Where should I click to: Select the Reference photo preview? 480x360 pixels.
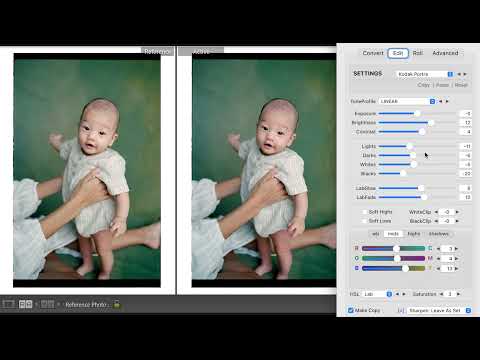point(87,170)
